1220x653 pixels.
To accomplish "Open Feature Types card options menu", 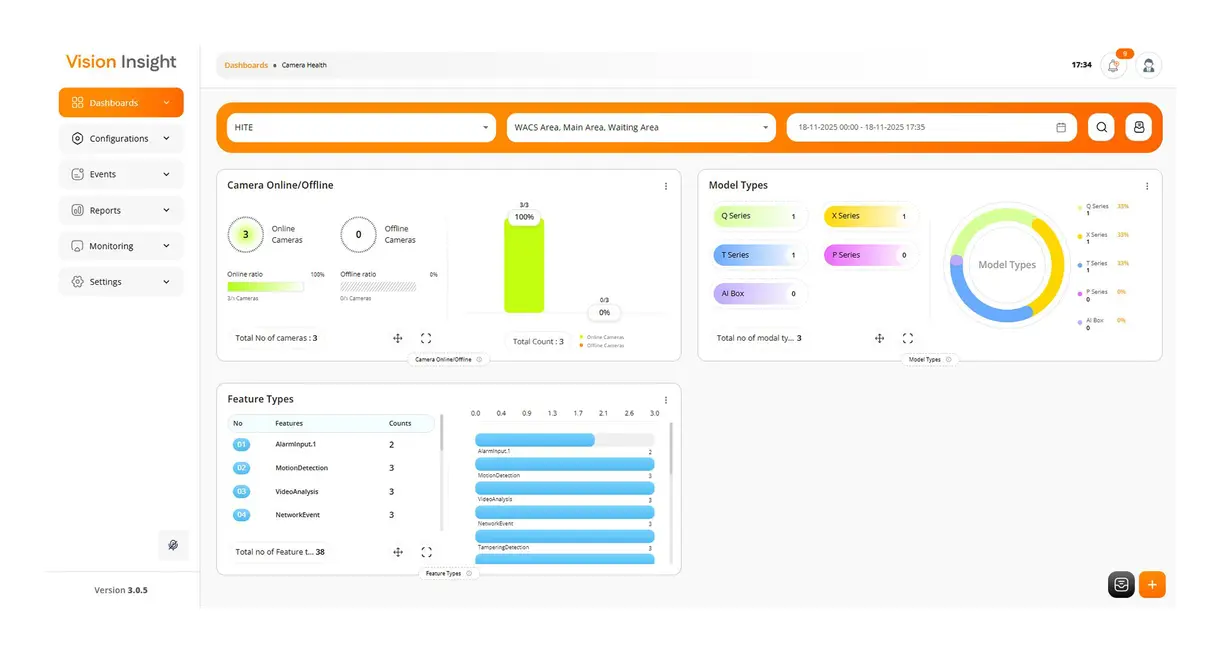I will click(x=666, y=400).
